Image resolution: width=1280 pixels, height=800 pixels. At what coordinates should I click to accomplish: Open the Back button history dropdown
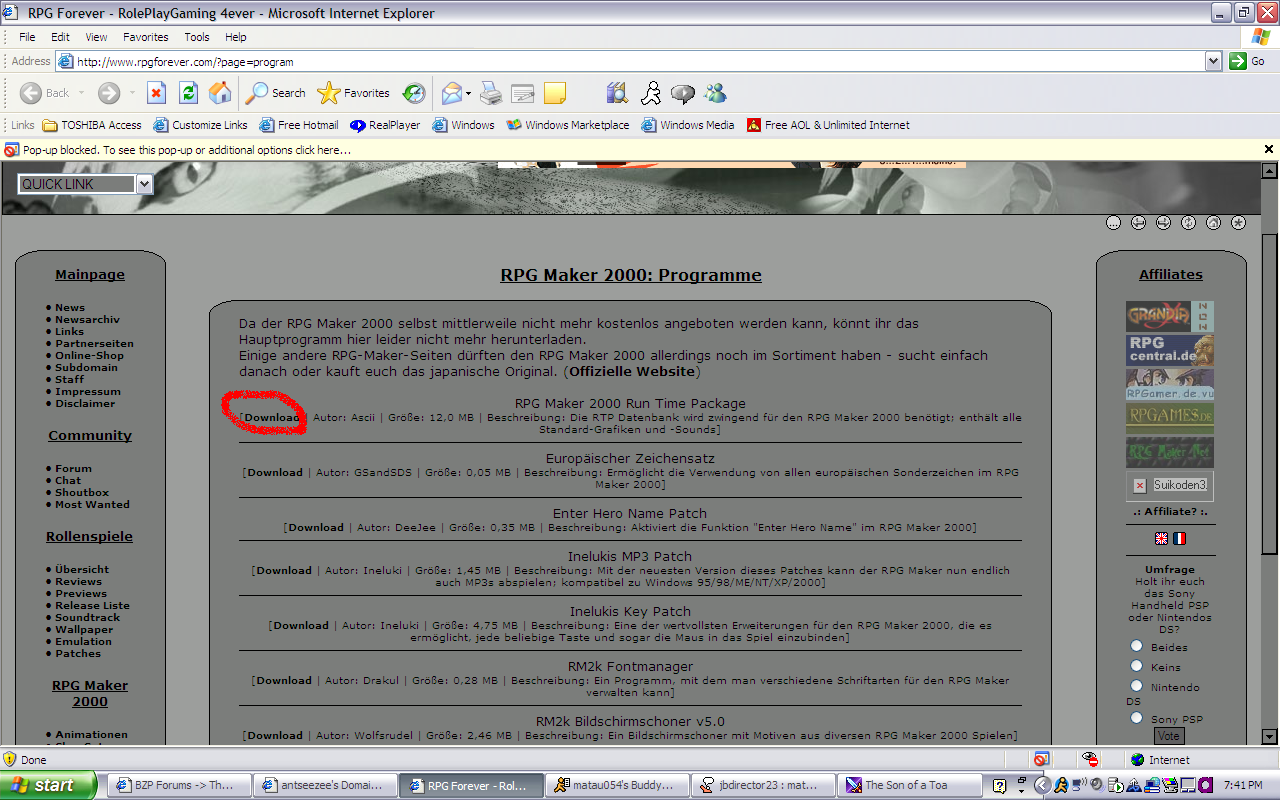coord(80,93)
